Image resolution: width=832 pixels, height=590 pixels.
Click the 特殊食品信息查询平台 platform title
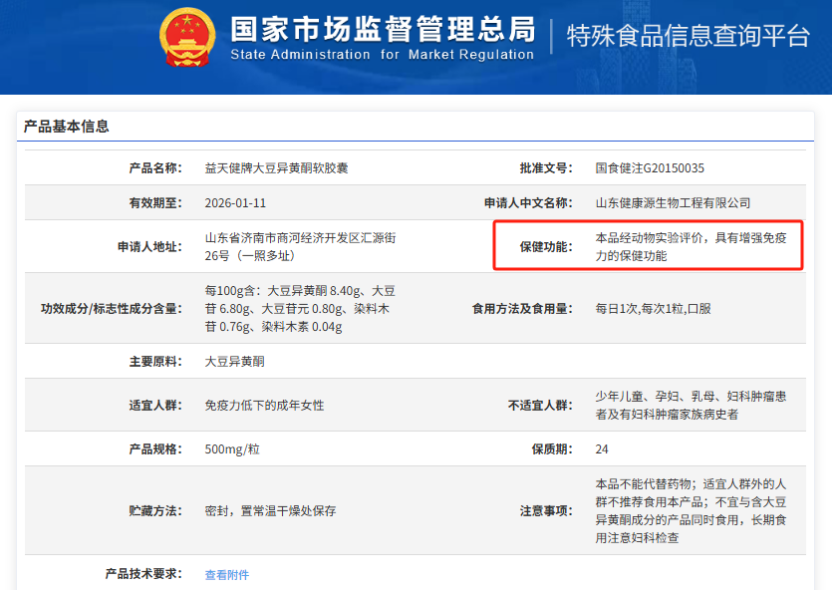point(688,36)
